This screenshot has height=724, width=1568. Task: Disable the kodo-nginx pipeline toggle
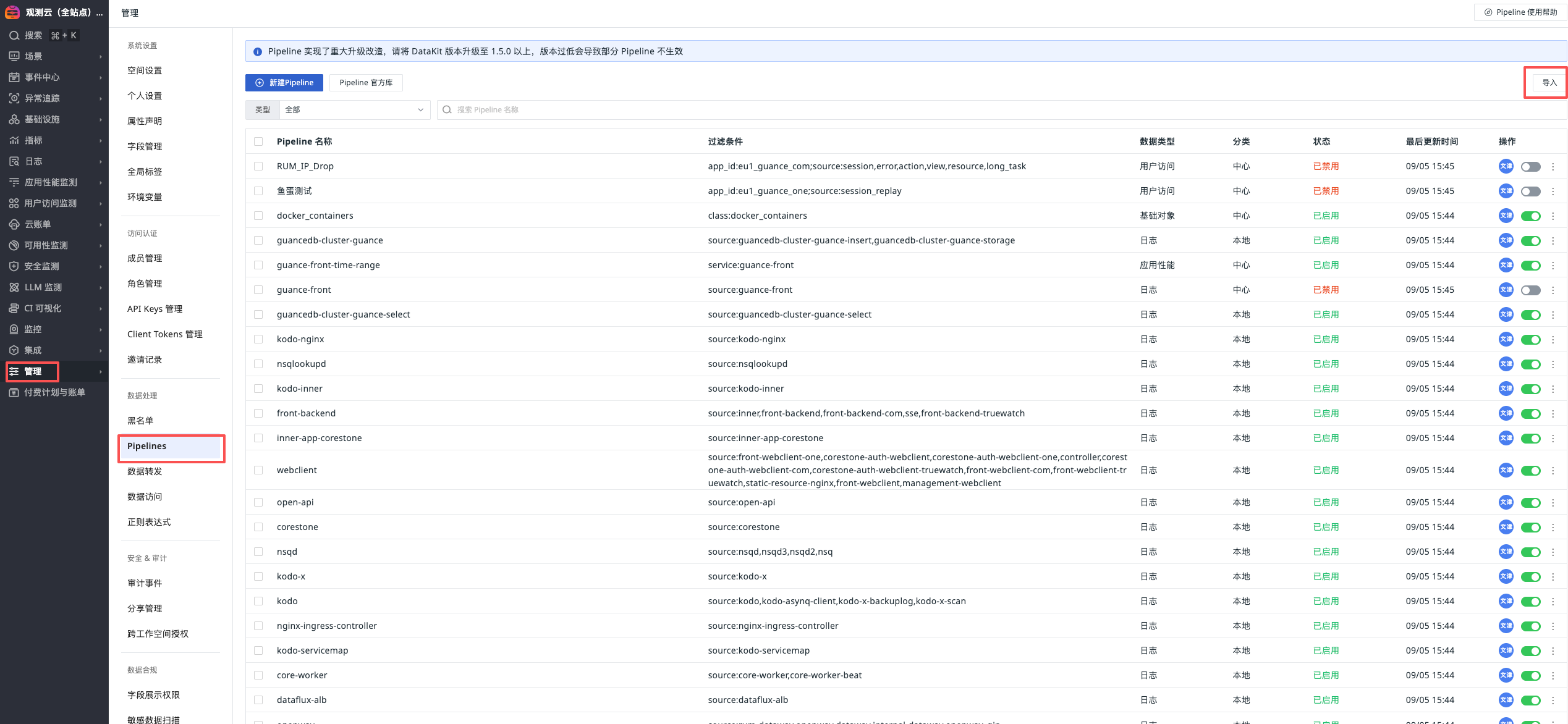click(1530, 339)
